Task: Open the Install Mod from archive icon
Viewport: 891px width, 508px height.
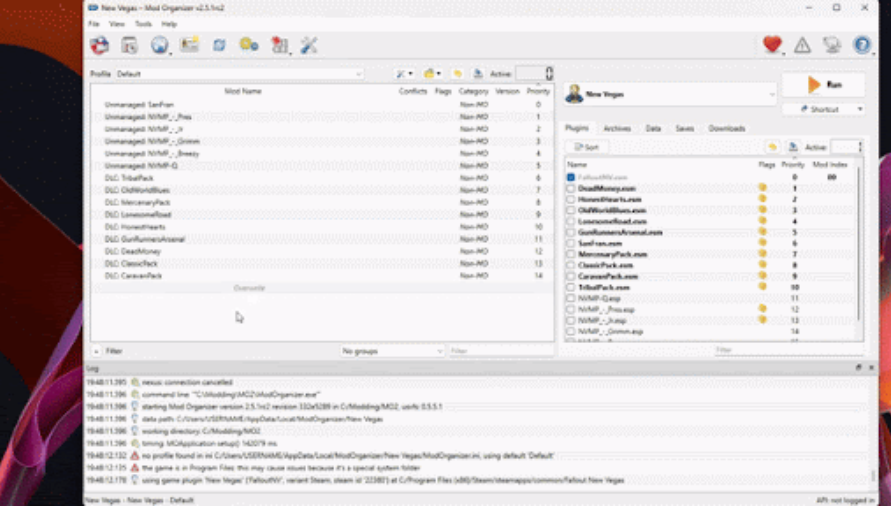Action: pyautogui.click(x=129, y=45)
